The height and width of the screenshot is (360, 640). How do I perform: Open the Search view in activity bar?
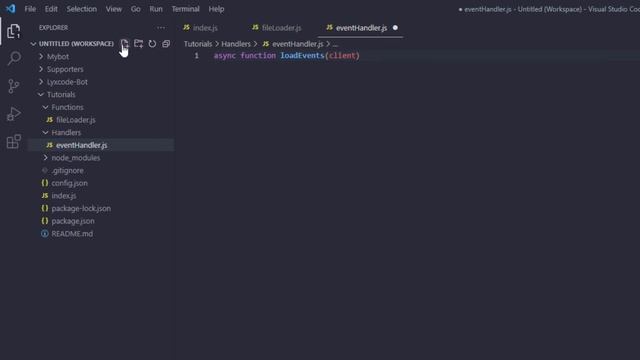pyautogui.click(x=14, y=58)
